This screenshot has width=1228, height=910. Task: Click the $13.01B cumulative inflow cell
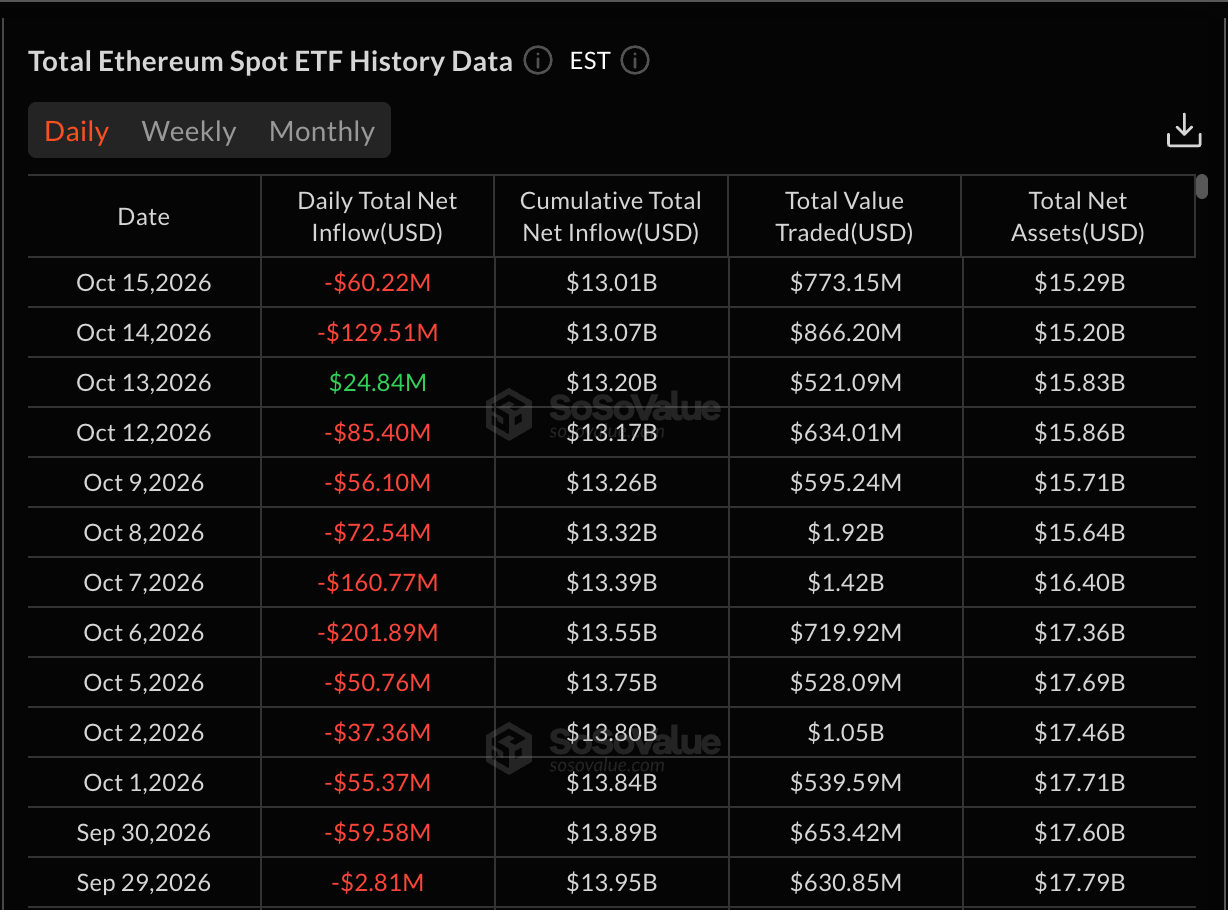click(x=612, y=283)
